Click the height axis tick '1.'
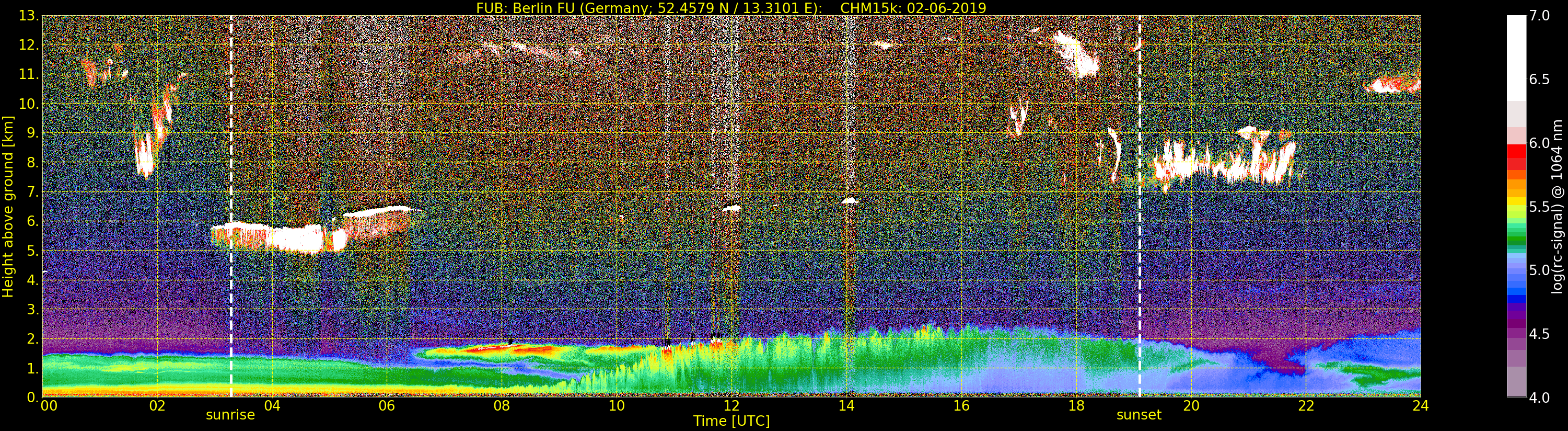The width and height of the screenshot is (1568, 431). [x=32, y=368]
